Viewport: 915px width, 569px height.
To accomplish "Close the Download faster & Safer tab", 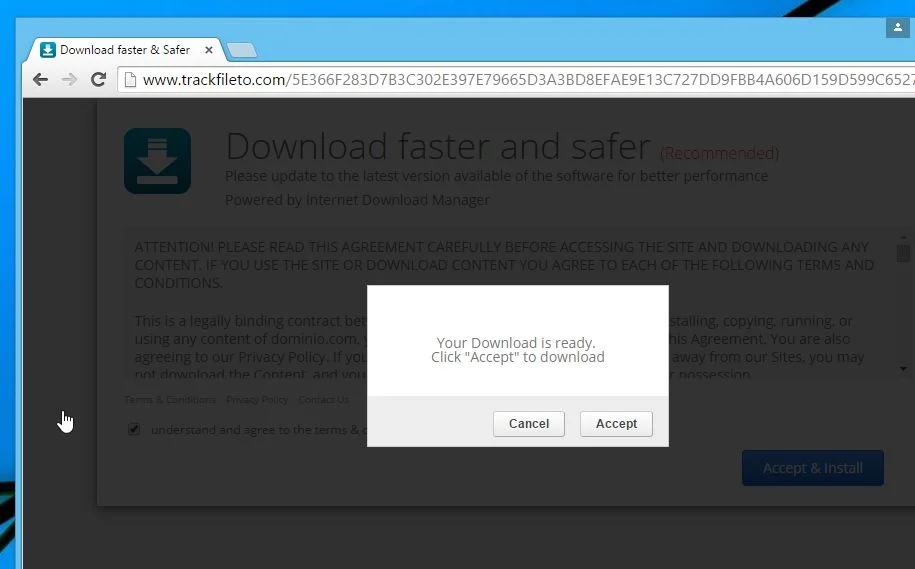I will pyautogui.click(x=208, y=50).
